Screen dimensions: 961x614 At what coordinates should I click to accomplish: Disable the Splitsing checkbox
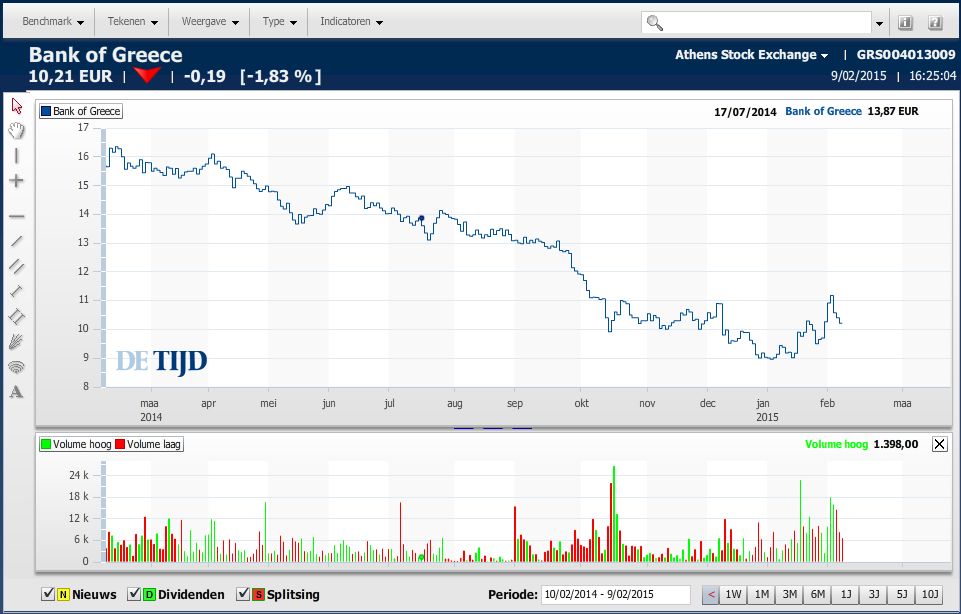244,595
